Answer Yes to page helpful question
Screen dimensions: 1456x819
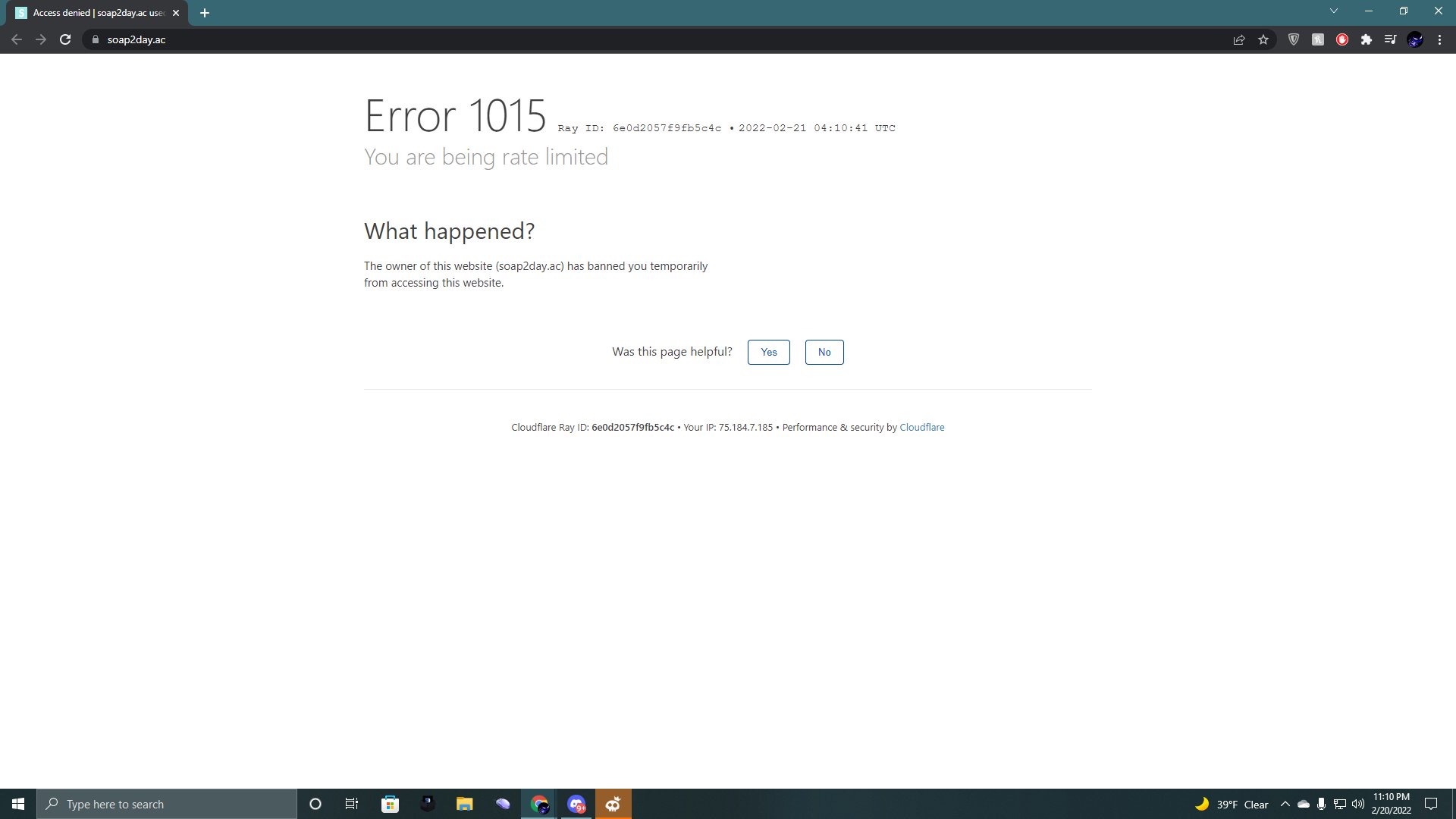coord(768,352)
